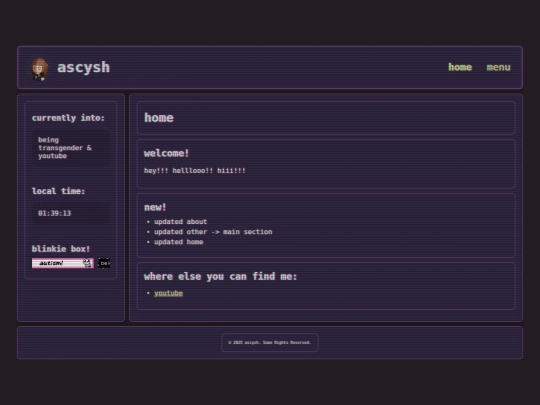540x405 pixels.
Task: Click the black blinkie badge
Action: tap(104, 263)
